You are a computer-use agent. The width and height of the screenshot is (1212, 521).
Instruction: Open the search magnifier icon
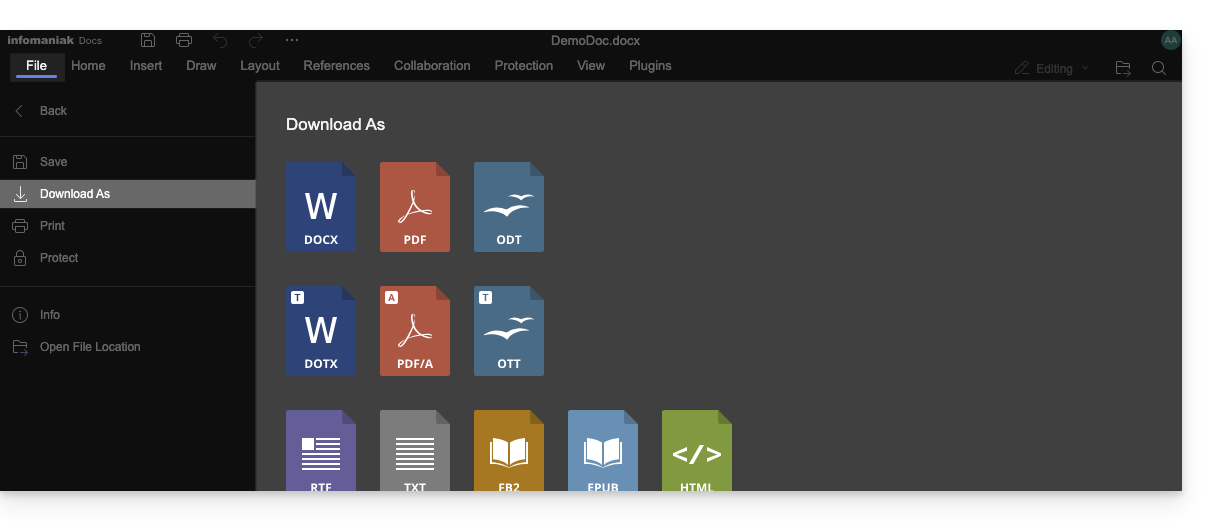pyautogui.click(x=1158, y=68)
